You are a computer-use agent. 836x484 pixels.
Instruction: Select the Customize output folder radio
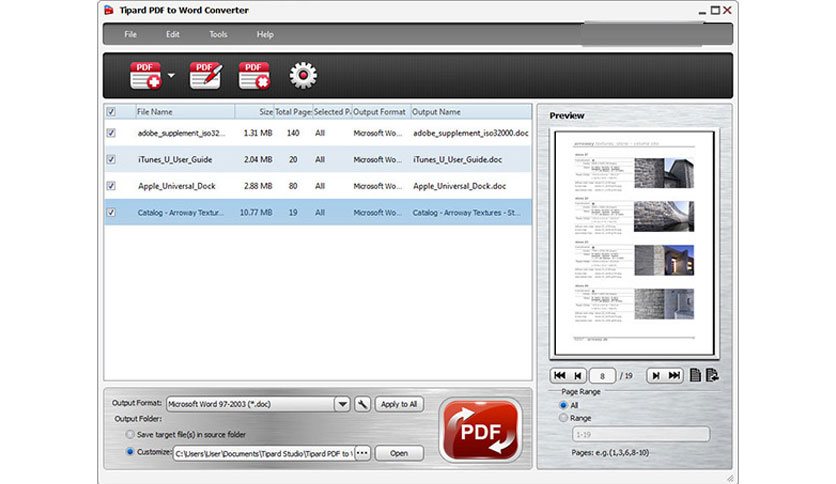(x=130, y=451)
